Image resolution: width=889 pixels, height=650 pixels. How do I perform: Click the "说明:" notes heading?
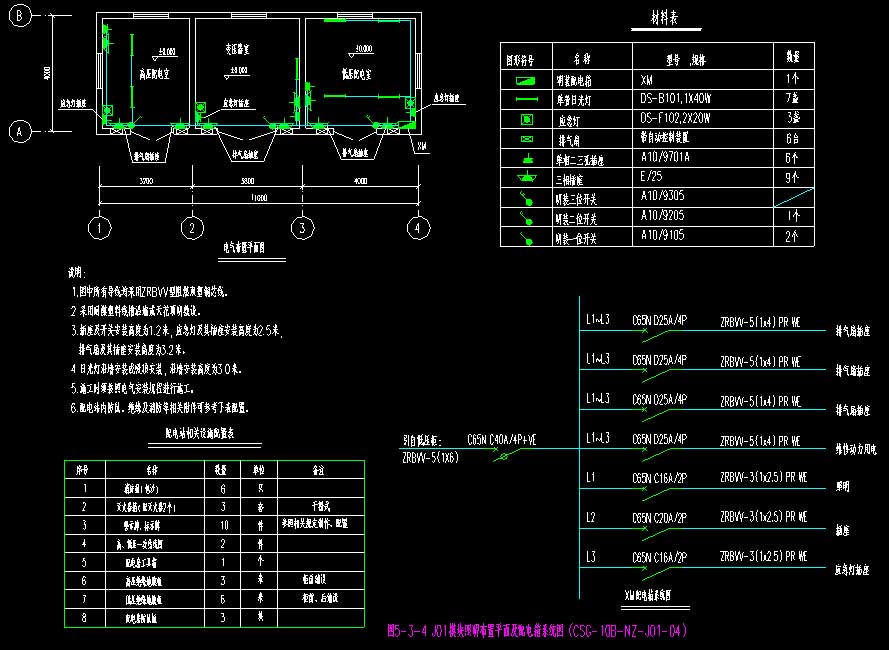(x=77, y=273)
